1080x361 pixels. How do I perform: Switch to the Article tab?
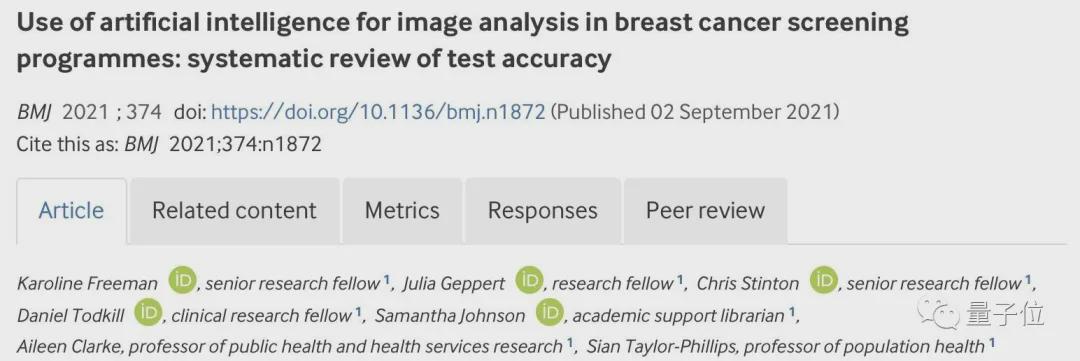(x=72, y=211)
